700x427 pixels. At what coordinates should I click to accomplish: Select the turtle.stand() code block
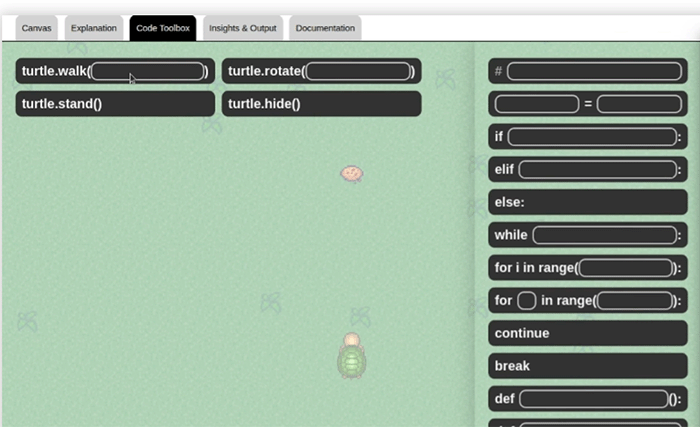[114, 104]
